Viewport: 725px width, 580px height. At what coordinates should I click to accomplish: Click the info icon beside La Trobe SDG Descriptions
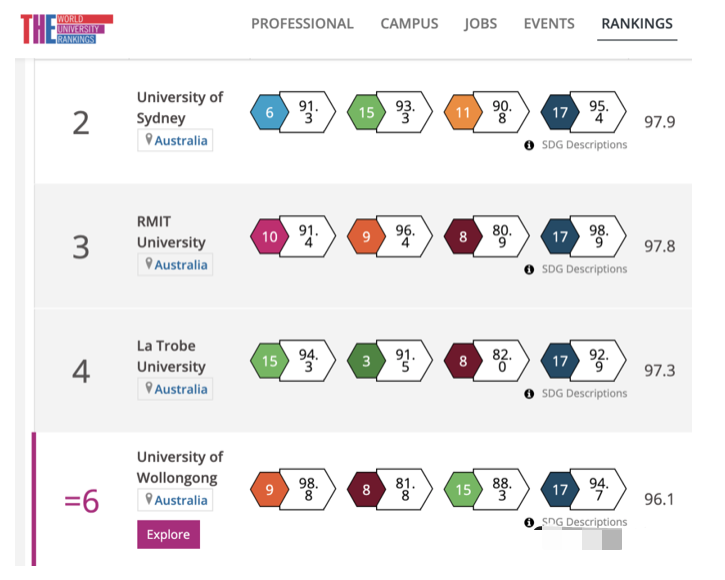[x=530, y=394]
